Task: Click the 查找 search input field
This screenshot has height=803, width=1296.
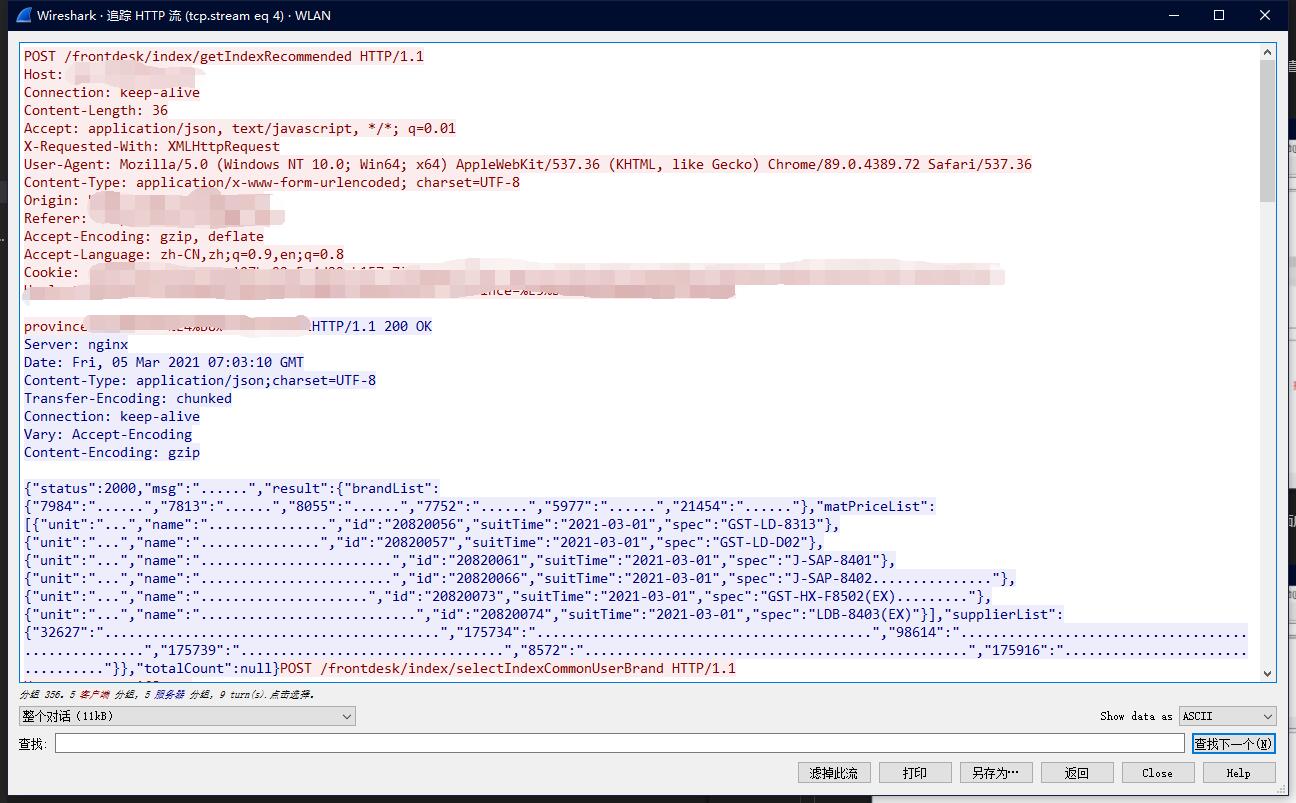Action: 619,744
